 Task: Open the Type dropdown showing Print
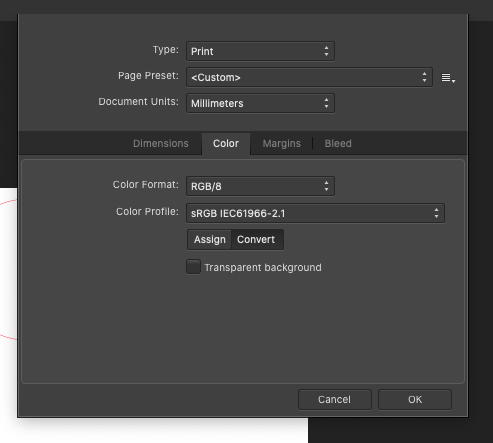(x=260, y=51)
